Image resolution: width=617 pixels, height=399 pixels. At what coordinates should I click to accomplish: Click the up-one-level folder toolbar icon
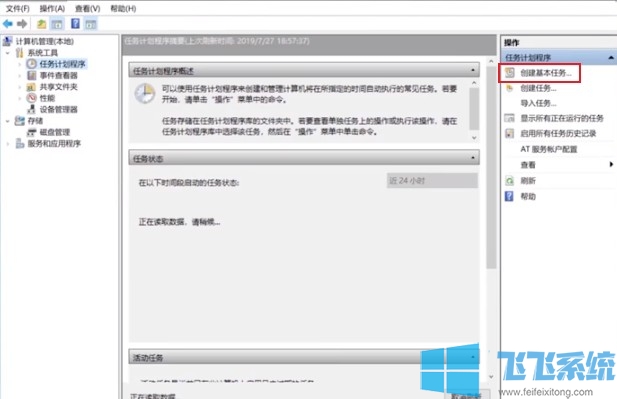pyautogui.click(x=41, y=24)
